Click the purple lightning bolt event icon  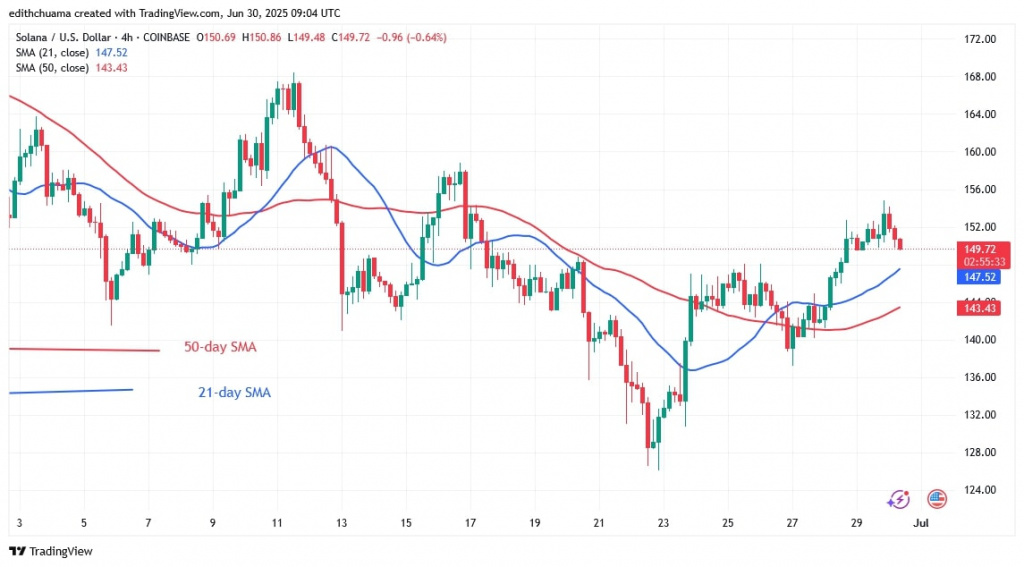[898, 498]
